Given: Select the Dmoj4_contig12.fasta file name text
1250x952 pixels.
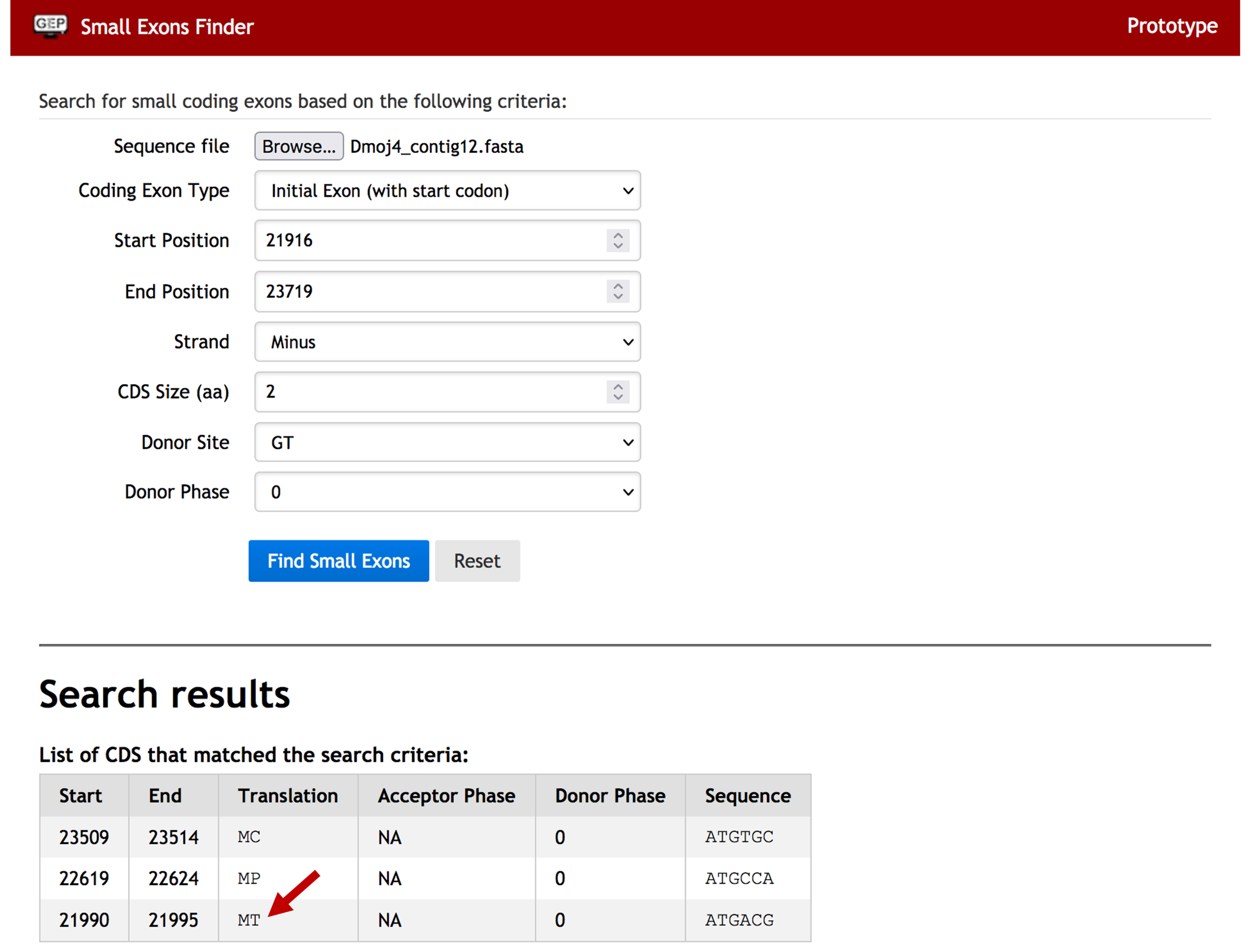Looking at the screenshot, I should point(436,147).
